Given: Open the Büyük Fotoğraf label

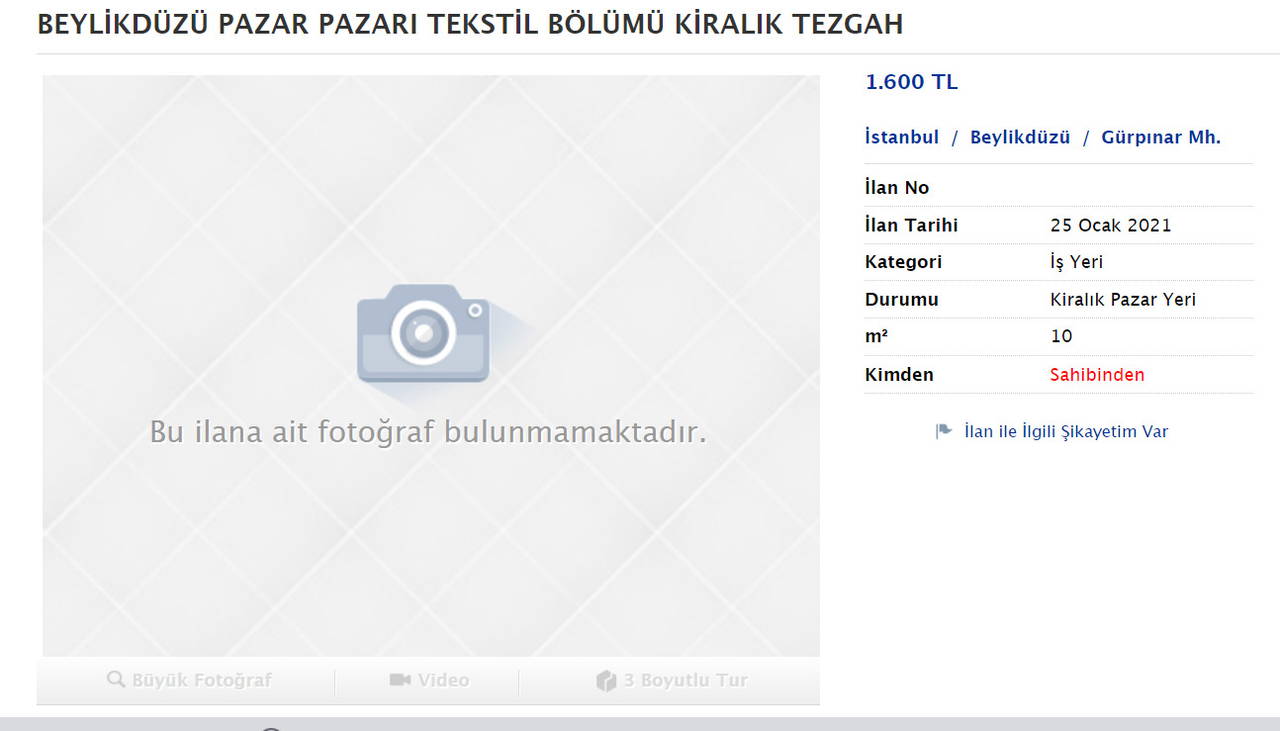Looking at the screenshot, I should [202, 680].
